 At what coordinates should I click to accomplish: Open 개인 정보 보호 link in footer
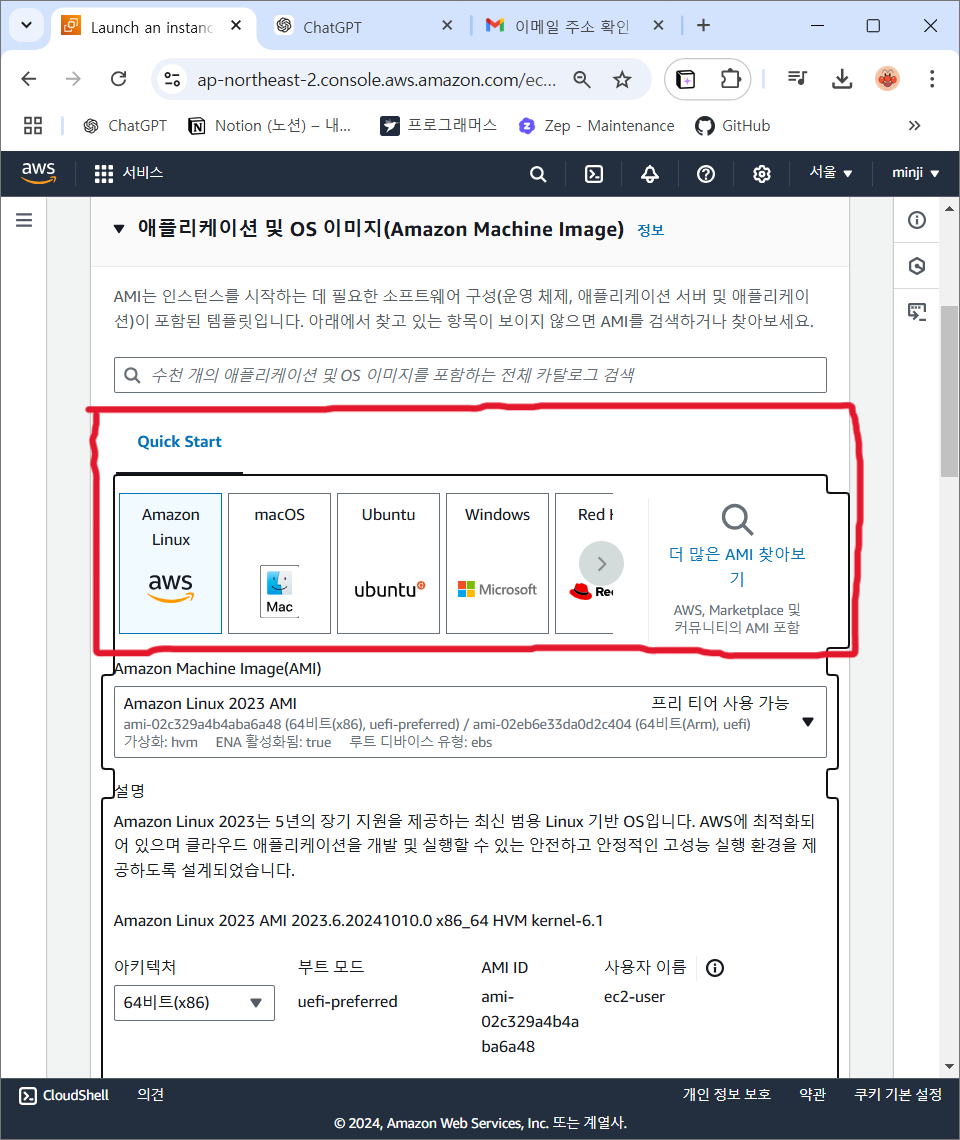pyautogui.click(x=727, y=1095)
